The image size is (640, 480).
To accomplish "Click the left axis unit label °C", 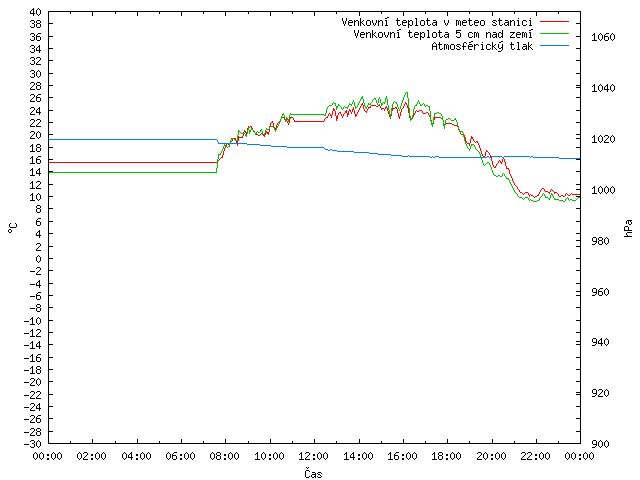I will click(x=13, y=228).
